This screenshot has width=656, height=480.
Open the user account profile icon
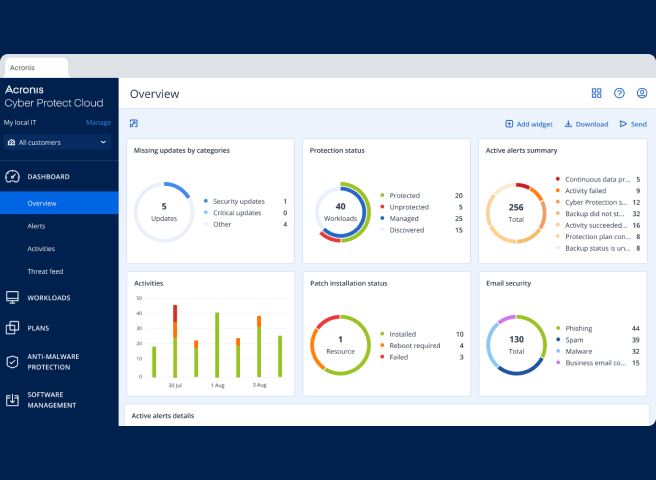pos(642,93)
